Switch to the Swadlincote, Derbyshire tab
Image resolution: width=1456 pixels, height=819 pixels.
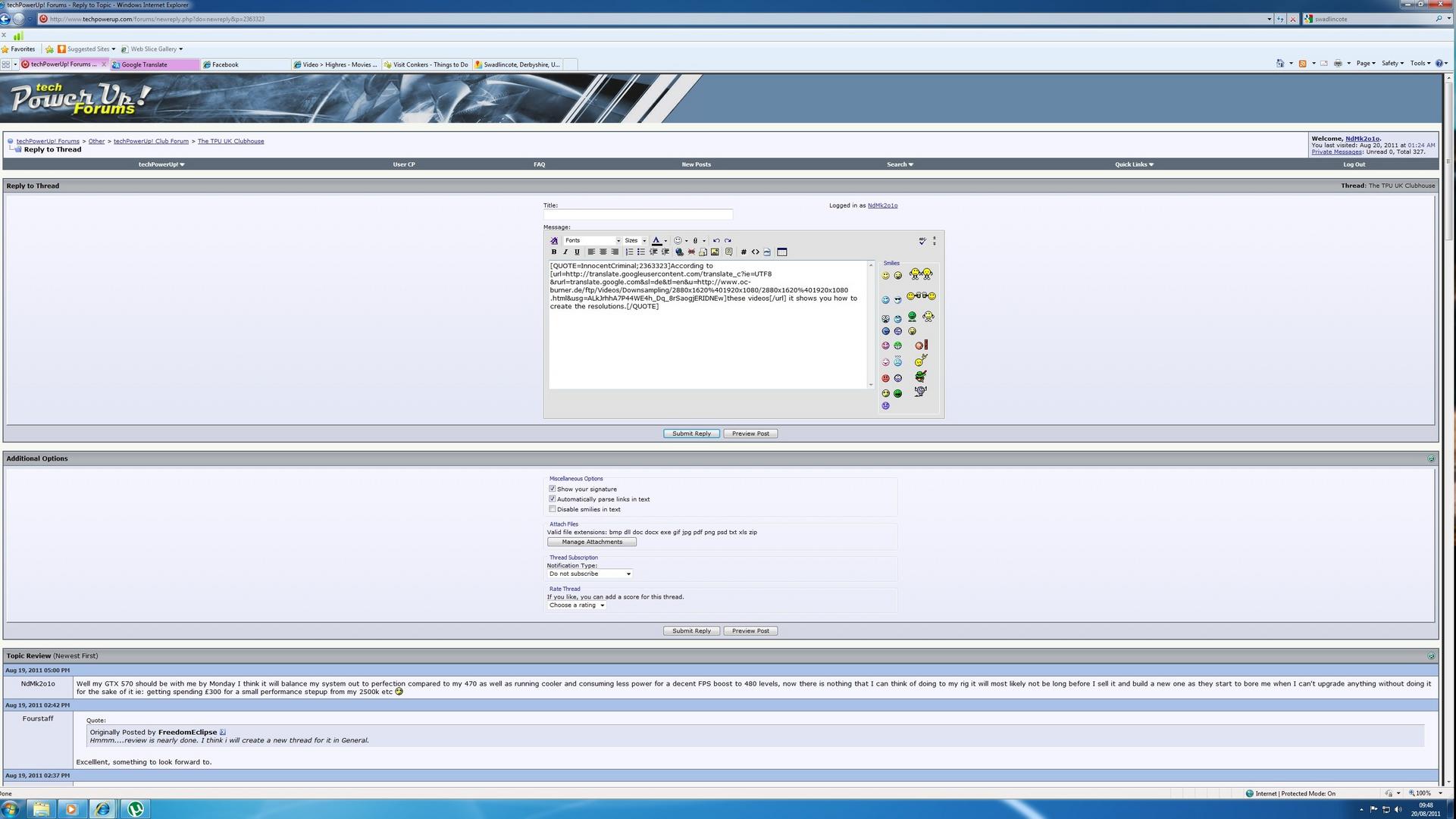click(x=518, y=64)
